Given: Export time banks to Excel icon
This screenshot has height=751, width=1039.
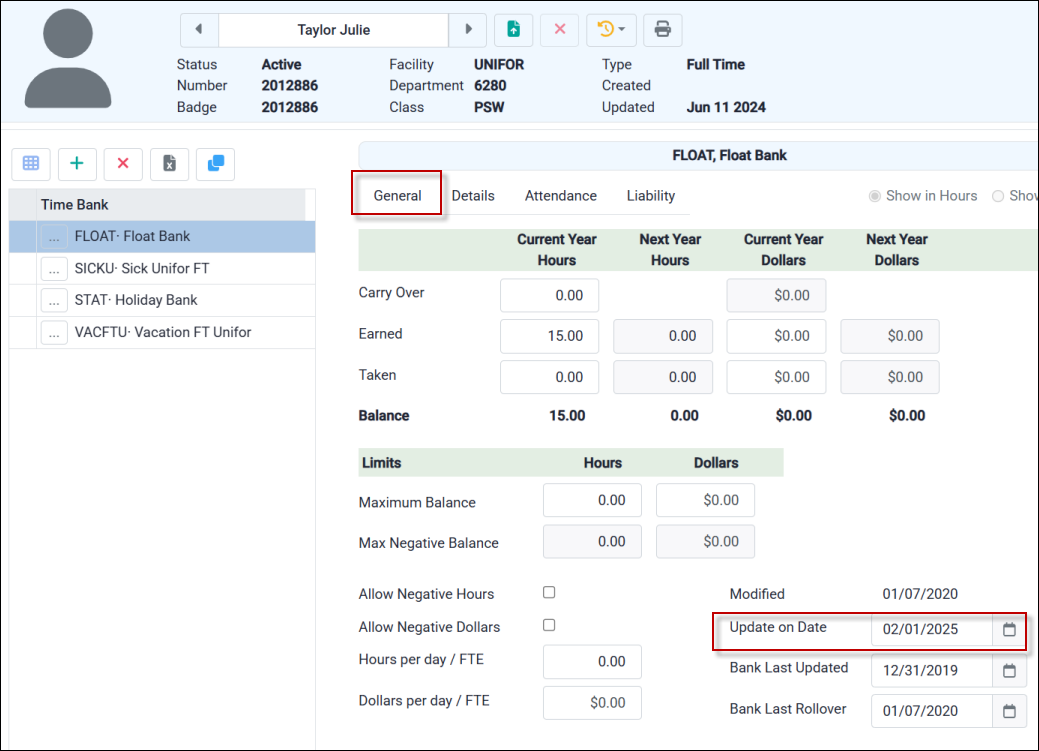Looking at the screenshot, I should pyautogui.click(x=170, y=163).
